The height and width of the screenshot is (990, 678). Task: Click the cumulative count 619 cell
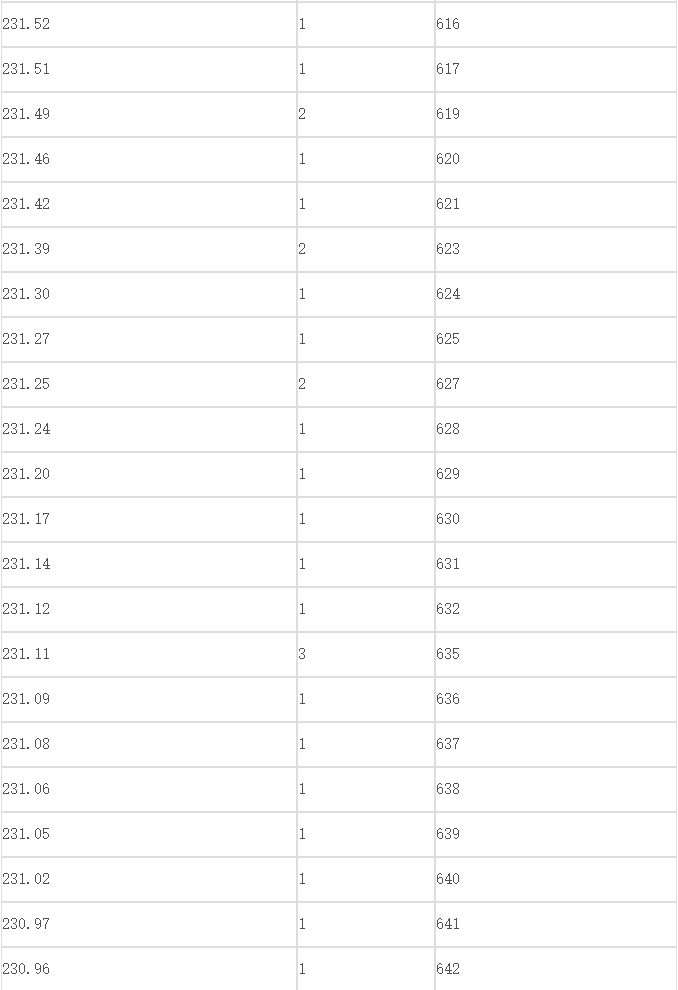click(556, 114)
